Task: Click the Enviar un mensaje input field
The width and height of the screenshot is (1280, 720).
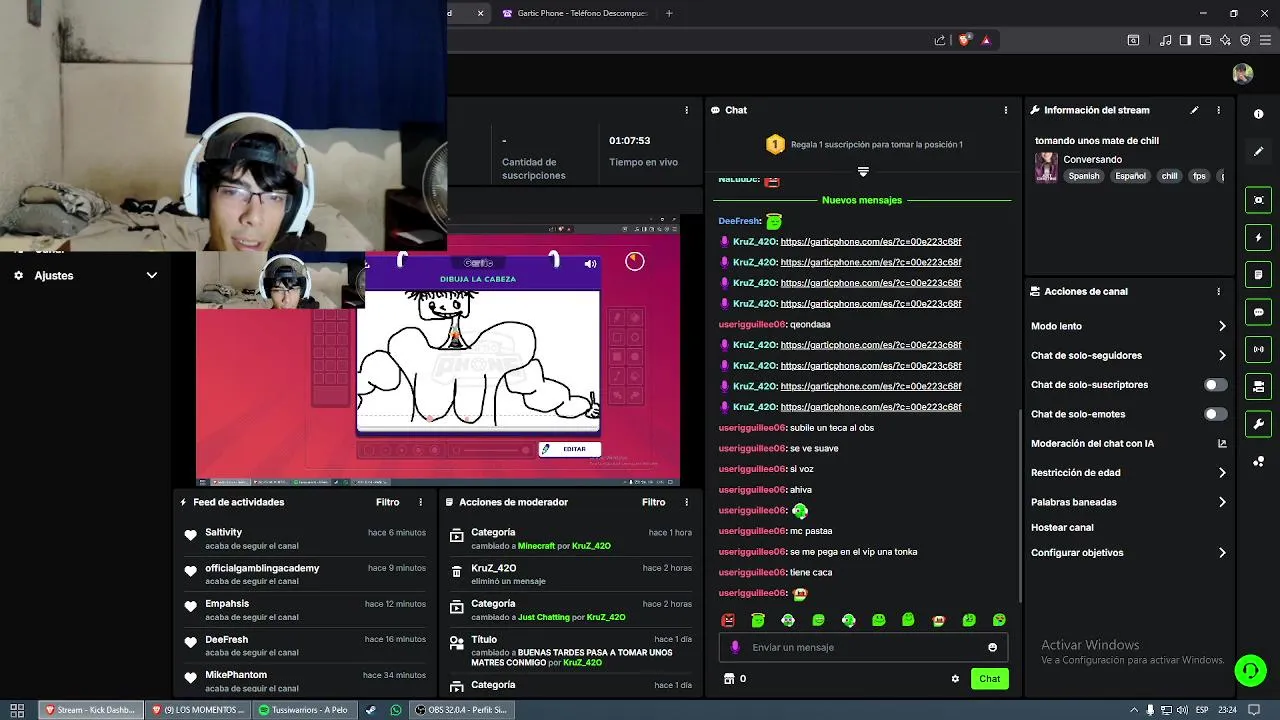Action: pyautogui.click(x=863, y=647)
